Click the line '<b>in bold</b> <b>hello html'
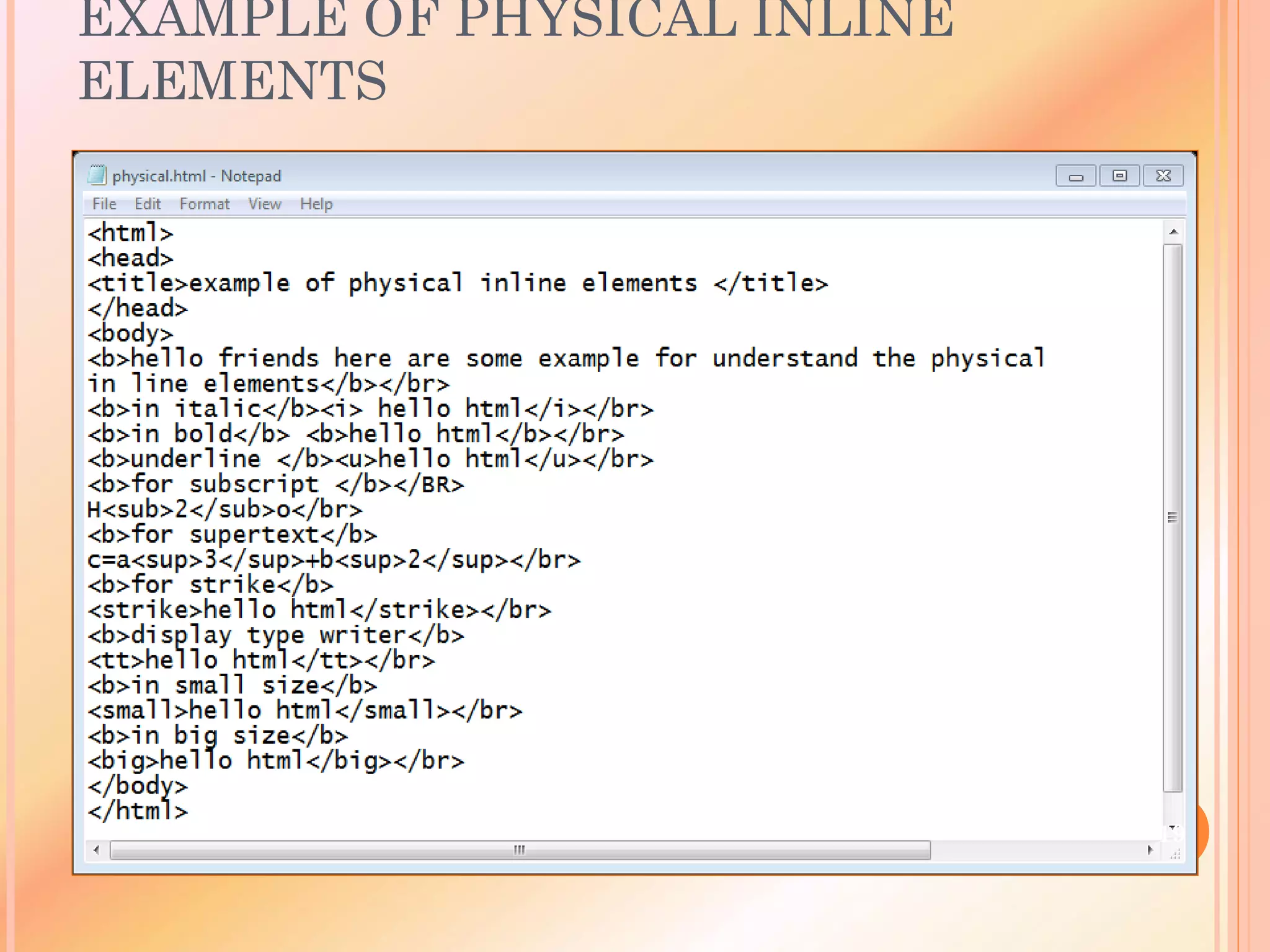Viewport: 1270px width, 952px height. pyautogui.click(x=355, y=434)
